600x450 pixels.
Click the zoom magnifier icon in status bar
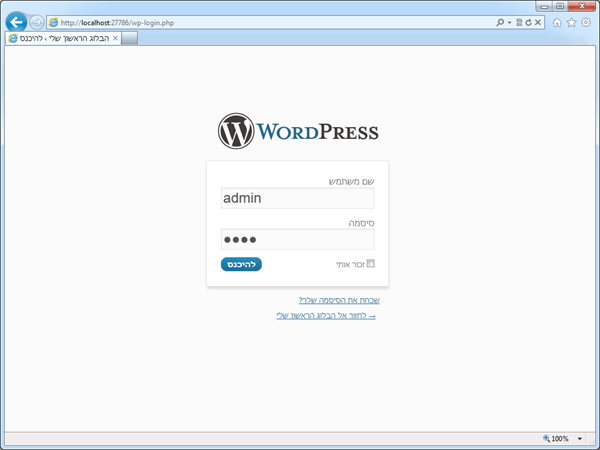[546, 439]
